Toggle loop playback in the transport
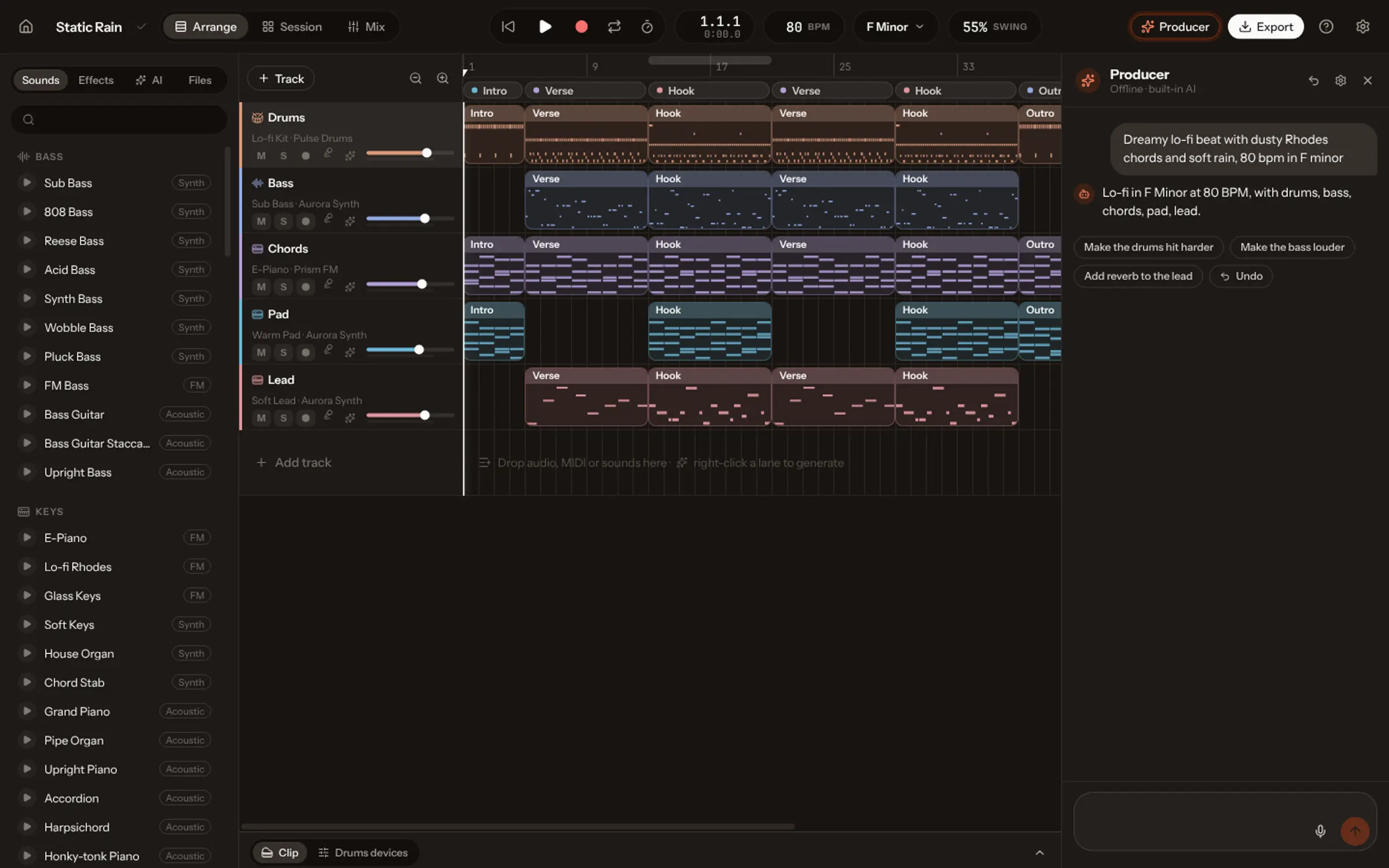1389x868 pixels. coord(614,27)
